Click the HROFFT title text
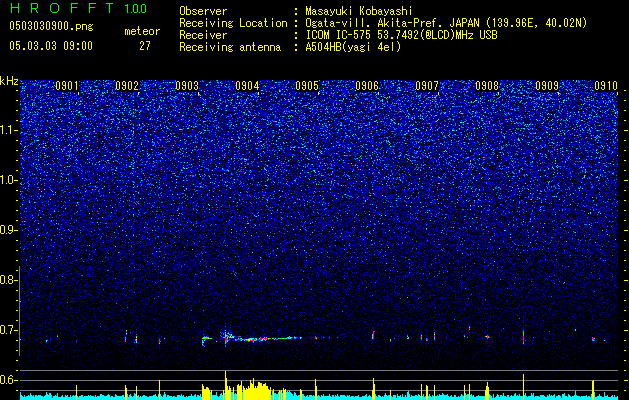 click(x=62, y=8)
